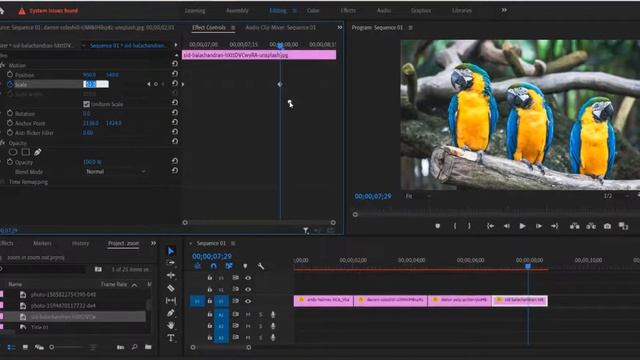Screen dimensions: 640x360
Task: Add a marker in the timeline header
Action: pyautogui.click(x=245, y=266)
